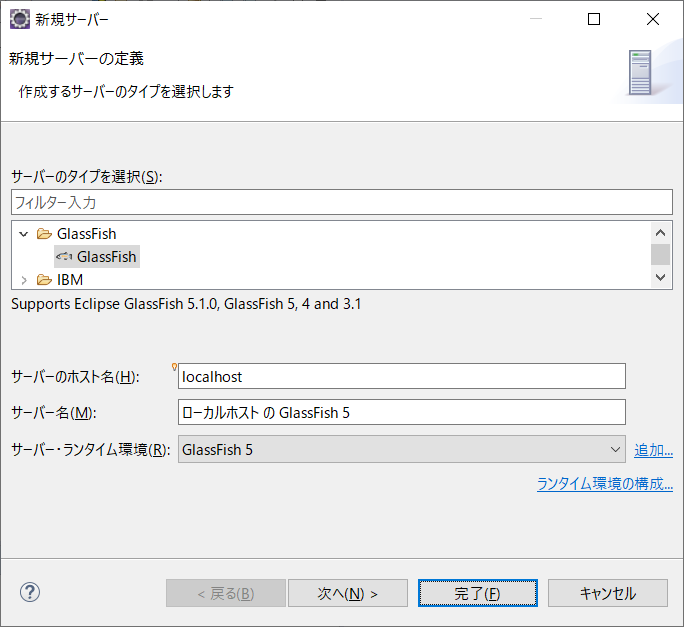This screenshot has height=627, width=684.
Task: Click the server name field
Action: 401,412
